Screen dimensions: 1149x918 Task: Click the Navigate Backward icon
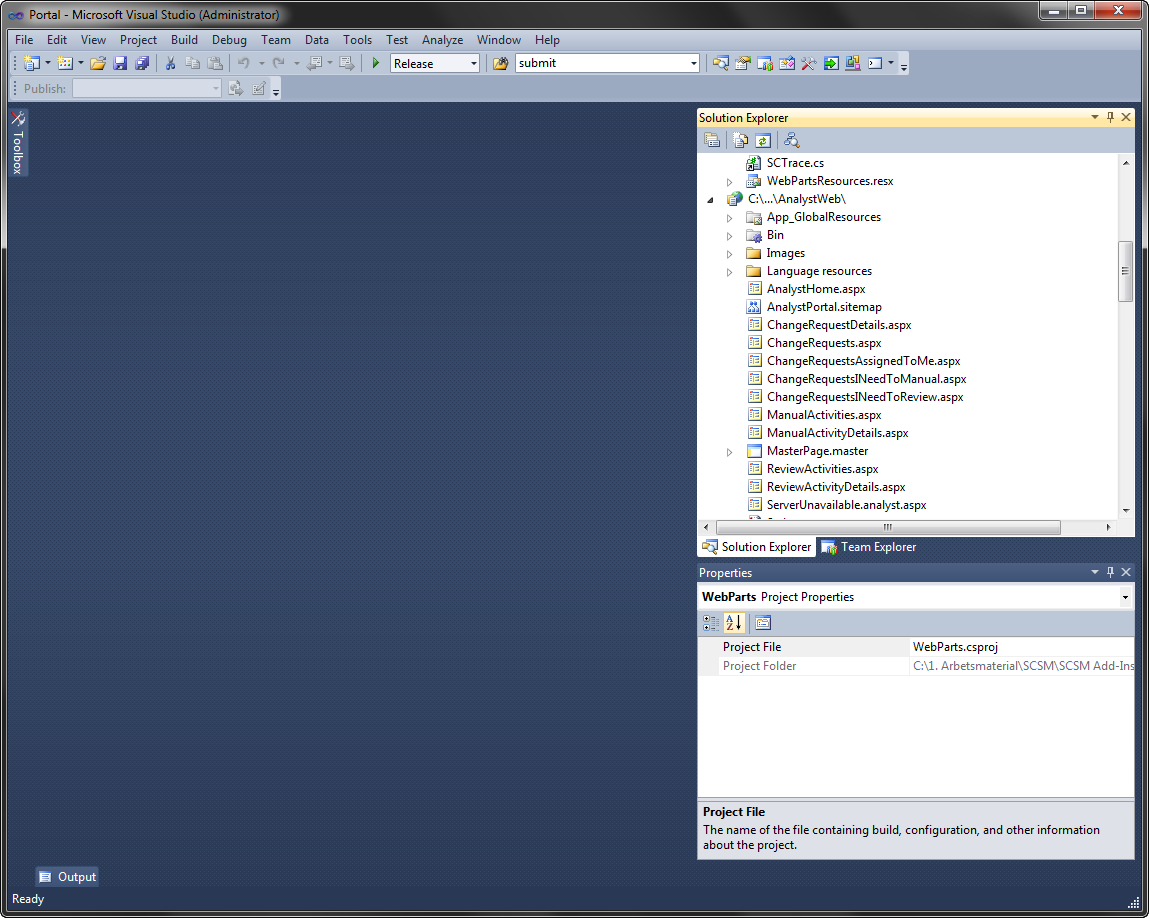tap(314, 64)
